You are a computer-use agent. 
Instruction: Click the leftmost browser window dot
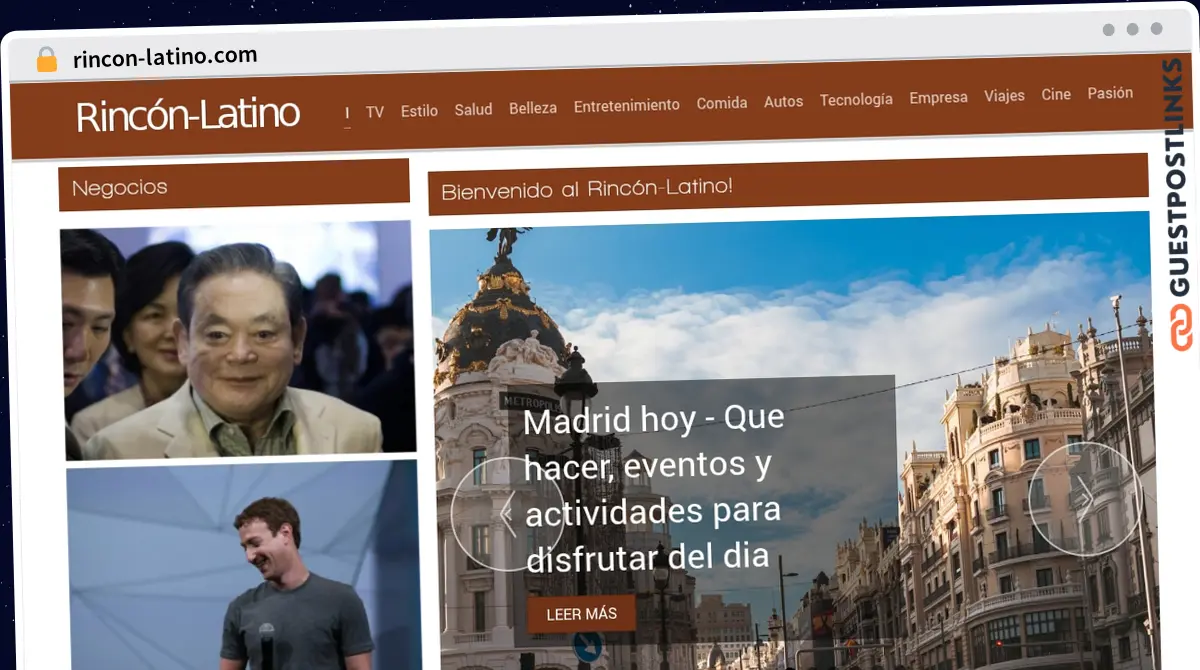pos(1108,30)
